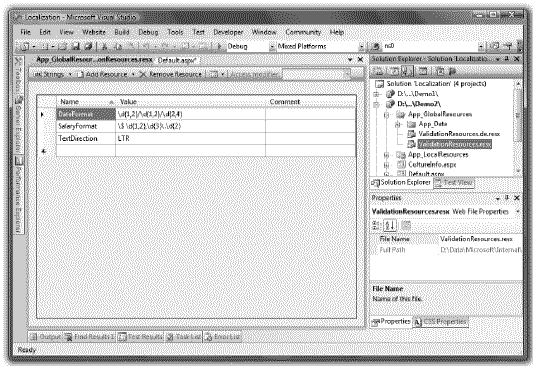The image size is (533, 368).
Task: Open the View menu
Action: [66, 32]
